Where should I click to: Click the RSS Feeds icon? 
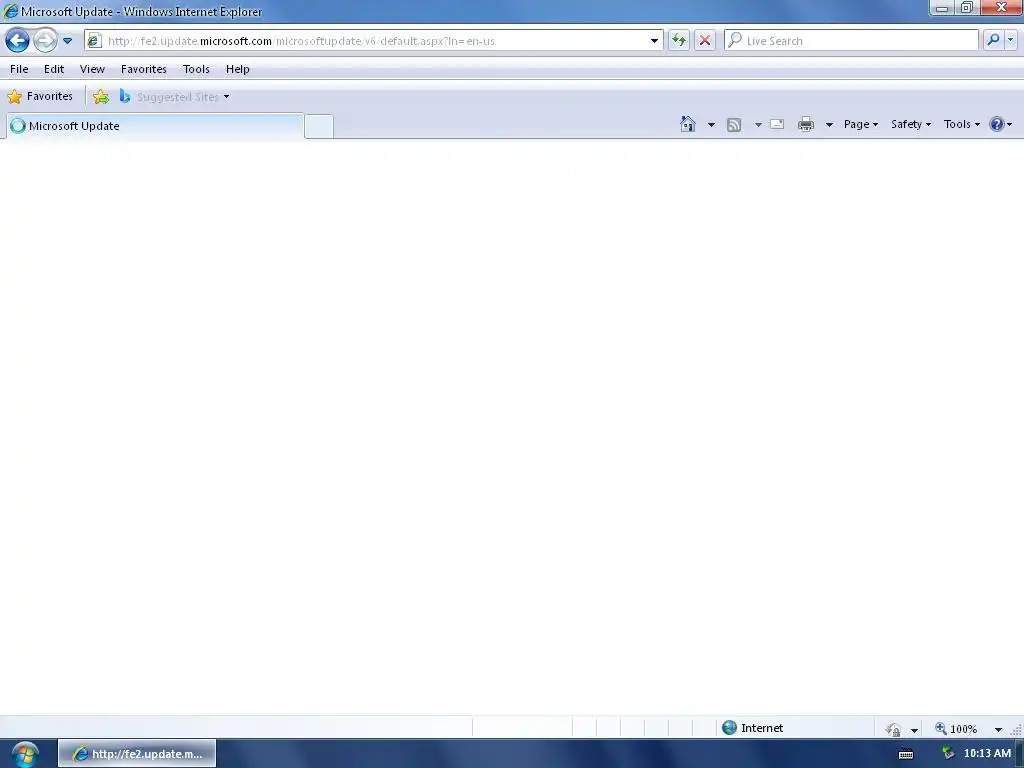734,125
